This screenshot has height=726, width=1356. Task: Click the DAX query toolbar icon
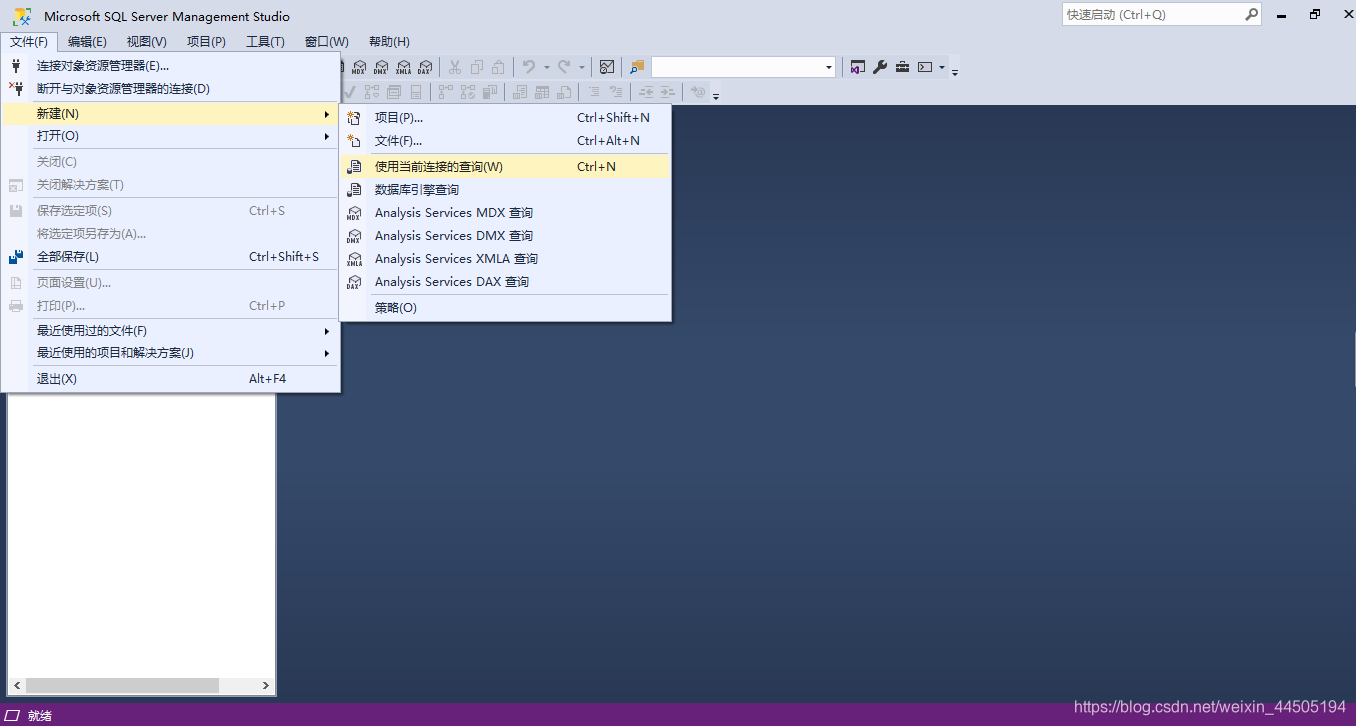(425, 67)
